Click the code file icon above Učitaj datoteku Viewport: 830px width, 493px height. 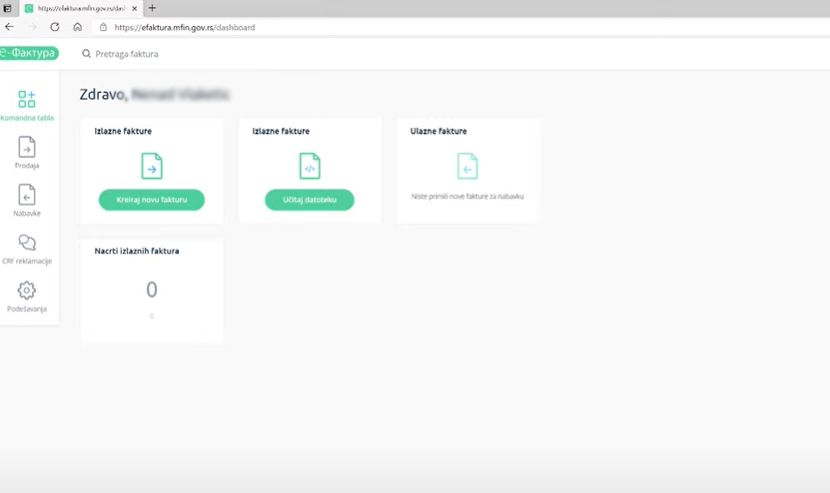(x=309, y=165)
